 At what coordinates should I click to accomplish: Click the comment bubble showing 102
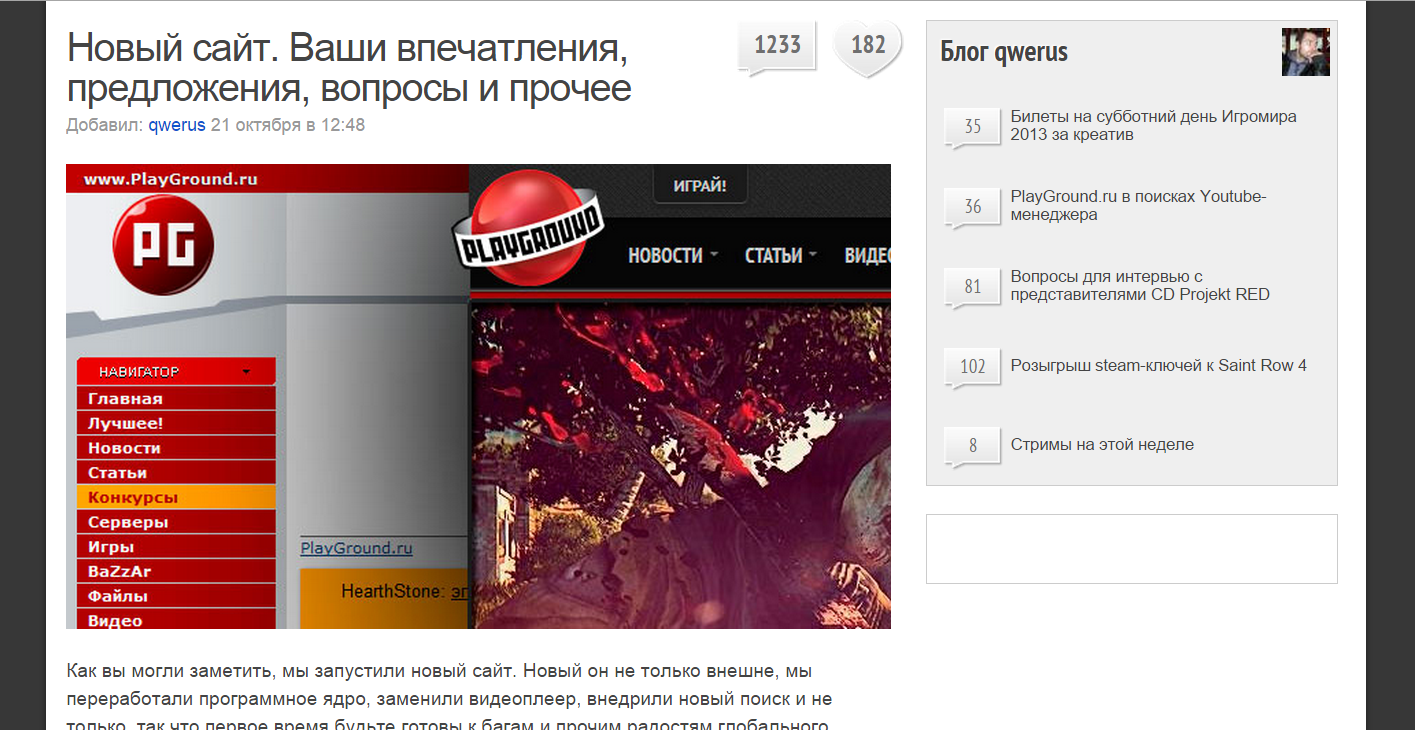[x=972, y=367]
